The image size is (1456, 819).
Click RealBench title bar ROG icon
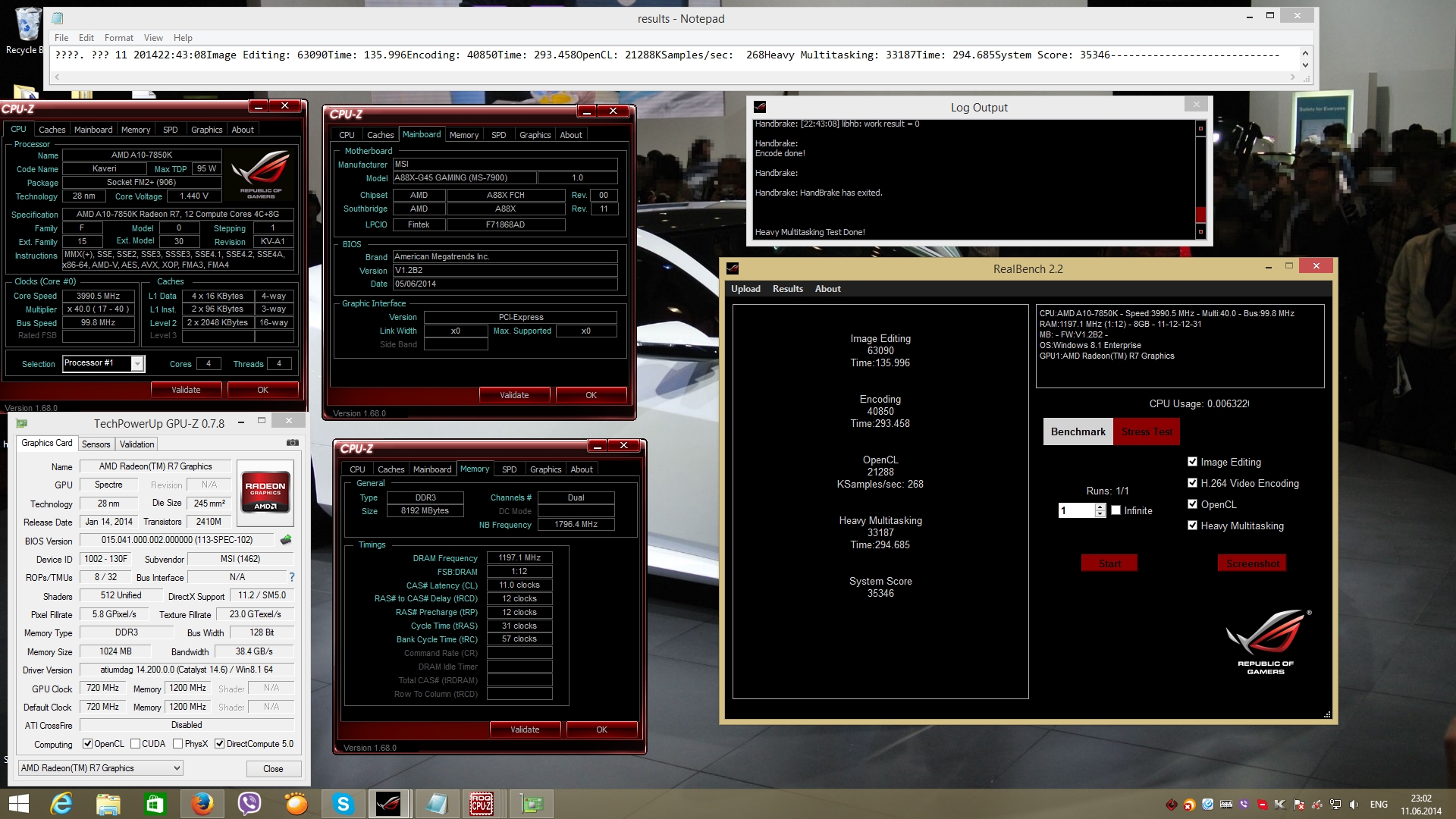(x=733, y=268)
